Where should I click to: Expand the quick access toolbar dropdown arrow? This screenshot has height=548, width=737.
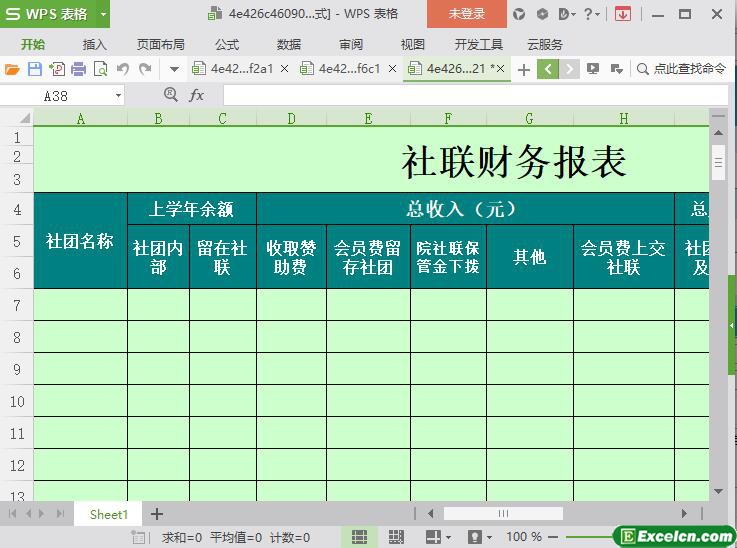(x=174, y=69)
